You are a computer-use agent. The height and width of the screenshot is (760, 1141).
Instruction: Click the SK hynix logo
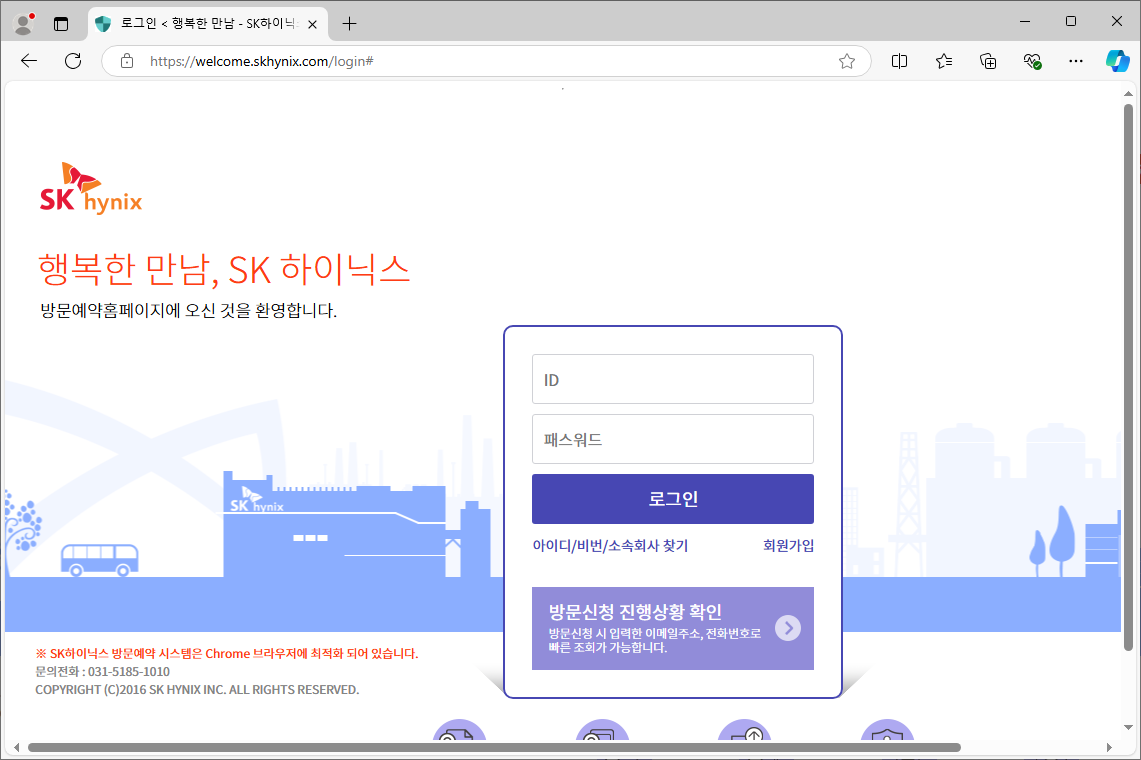[91, 185]
